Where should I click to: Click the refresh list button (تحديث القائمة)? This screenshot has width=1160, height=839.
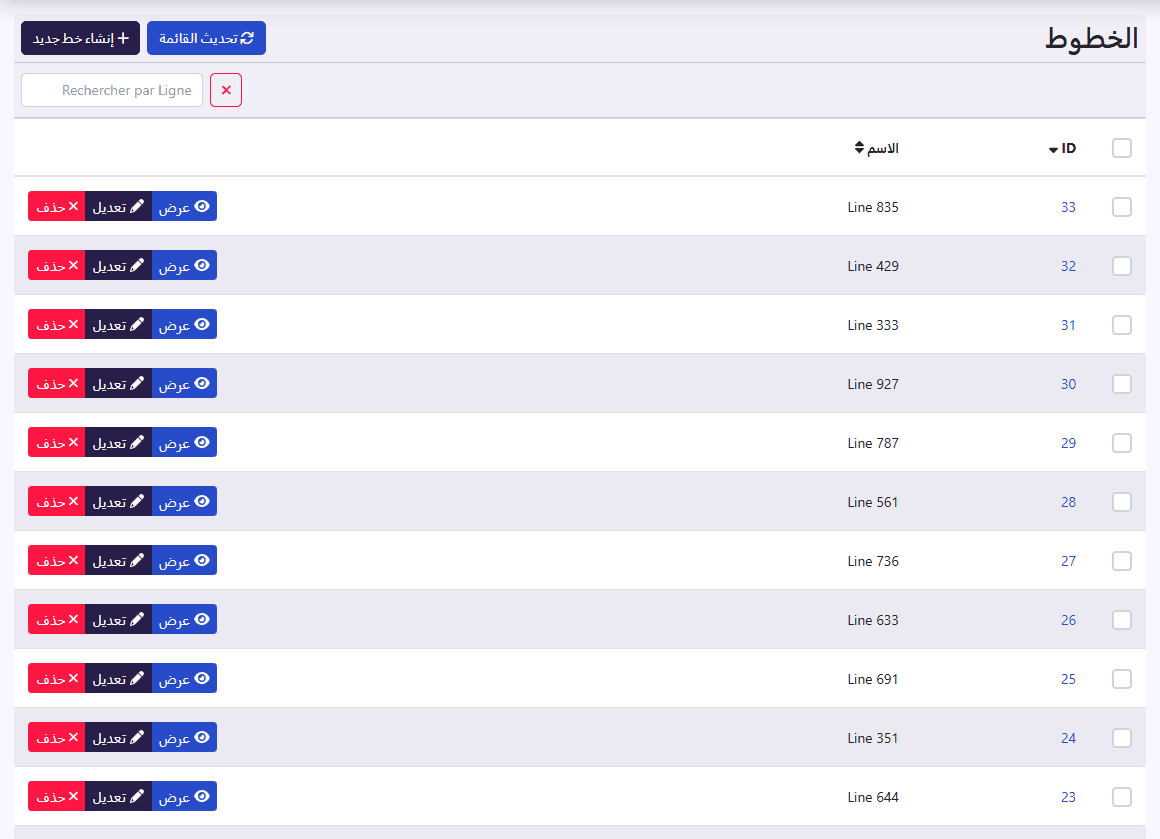[206, 38]
